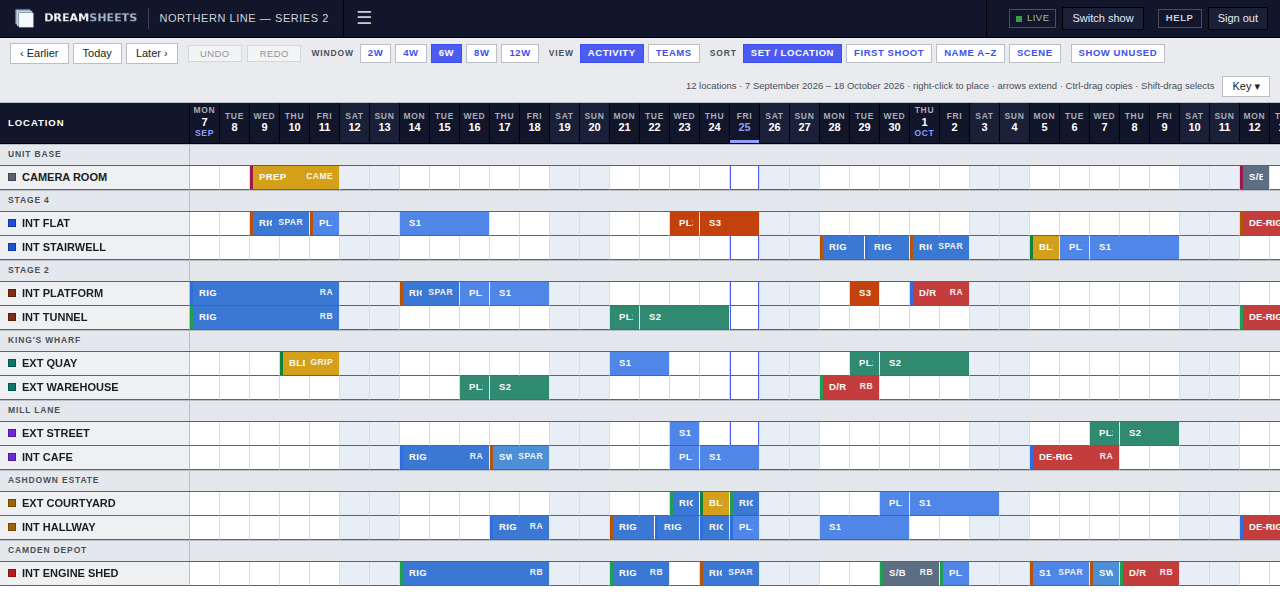Click the REDO button
Screen dimensions: 1280x600
tap(274, 53)
